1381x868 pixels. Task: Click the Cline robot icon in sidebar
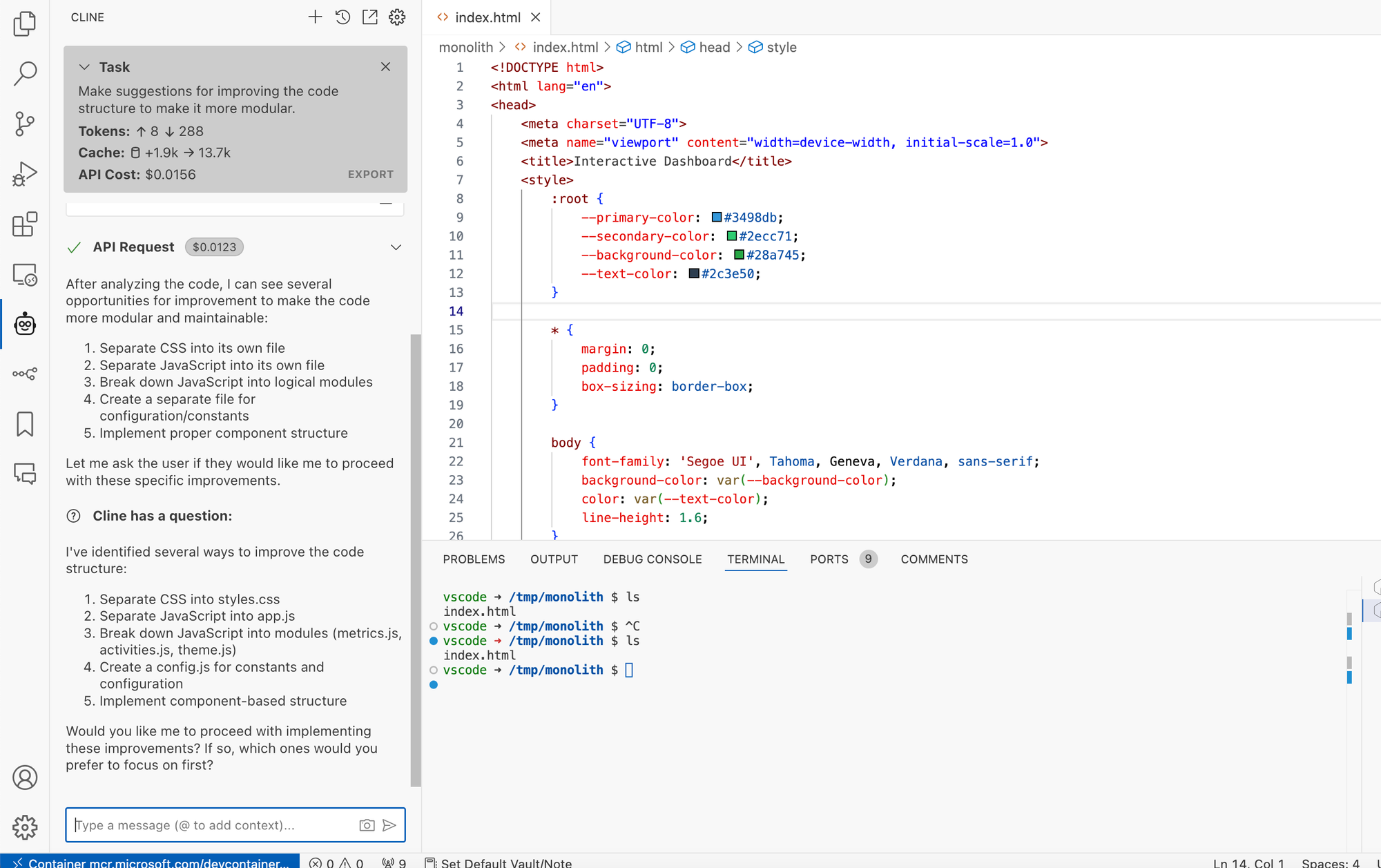25,324
